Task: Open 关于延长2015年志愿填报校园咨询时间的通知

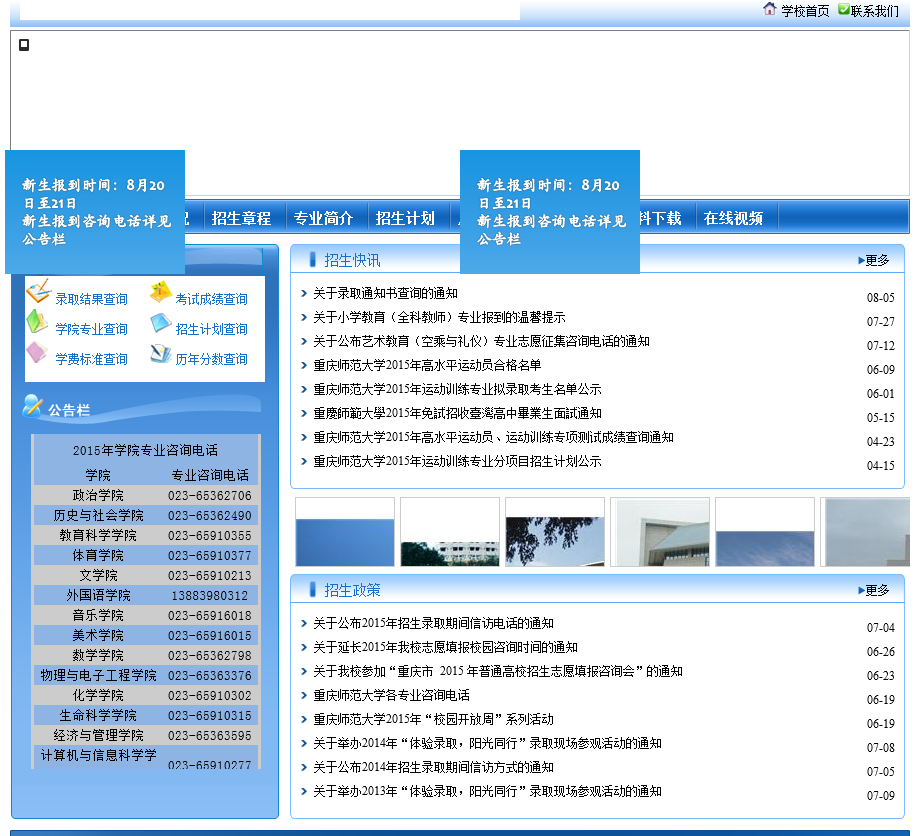Action: click(445, 647)
